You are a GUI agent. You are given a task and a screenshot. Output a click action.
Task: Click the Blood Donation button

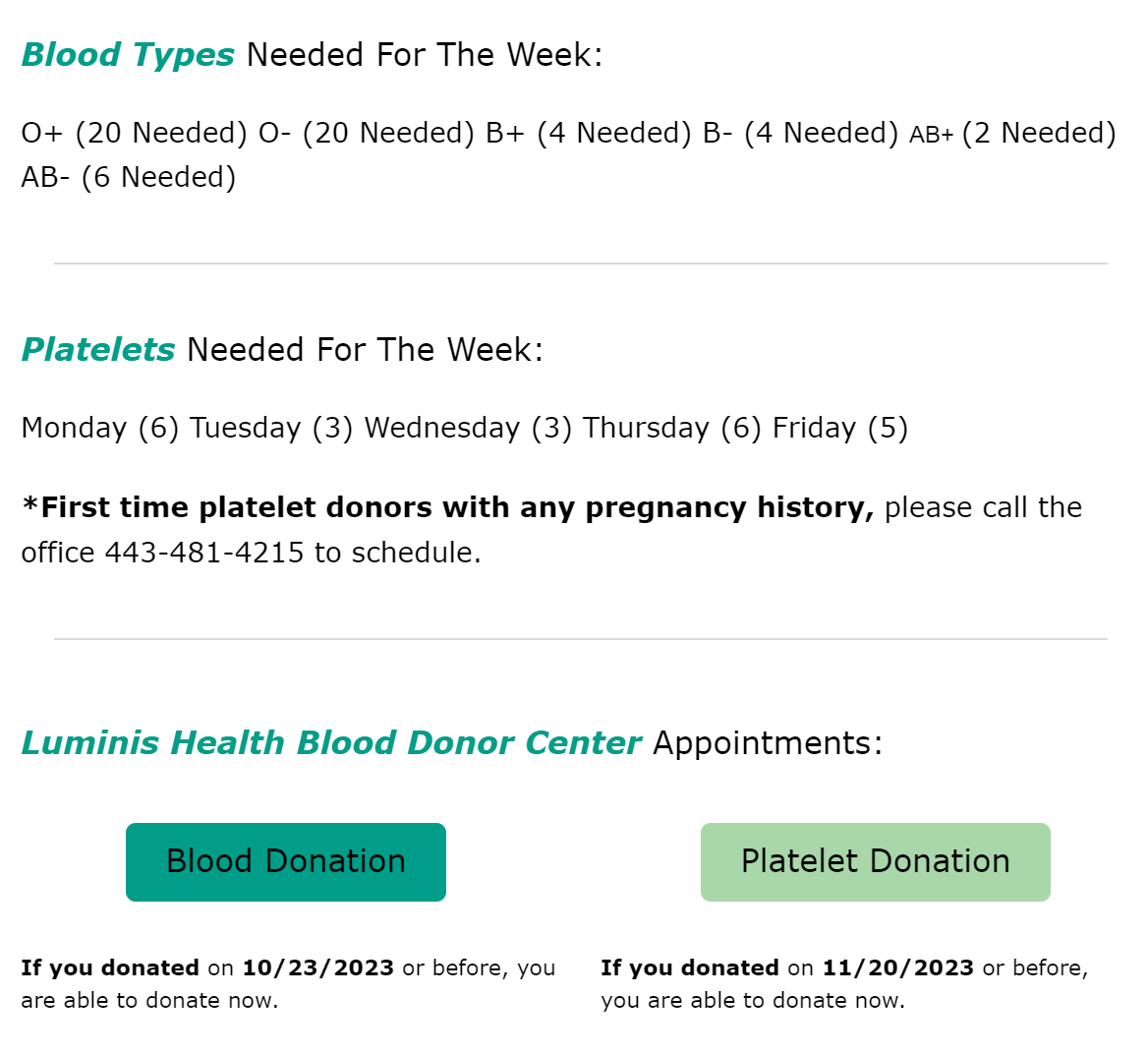[285, 861]
